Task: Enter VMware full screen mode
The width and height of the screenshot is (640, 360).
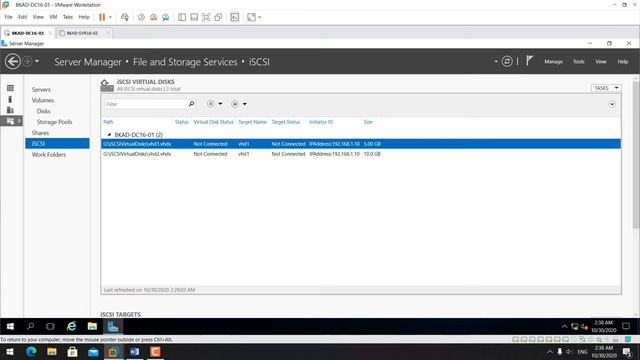Action: [x=206, y=17]
